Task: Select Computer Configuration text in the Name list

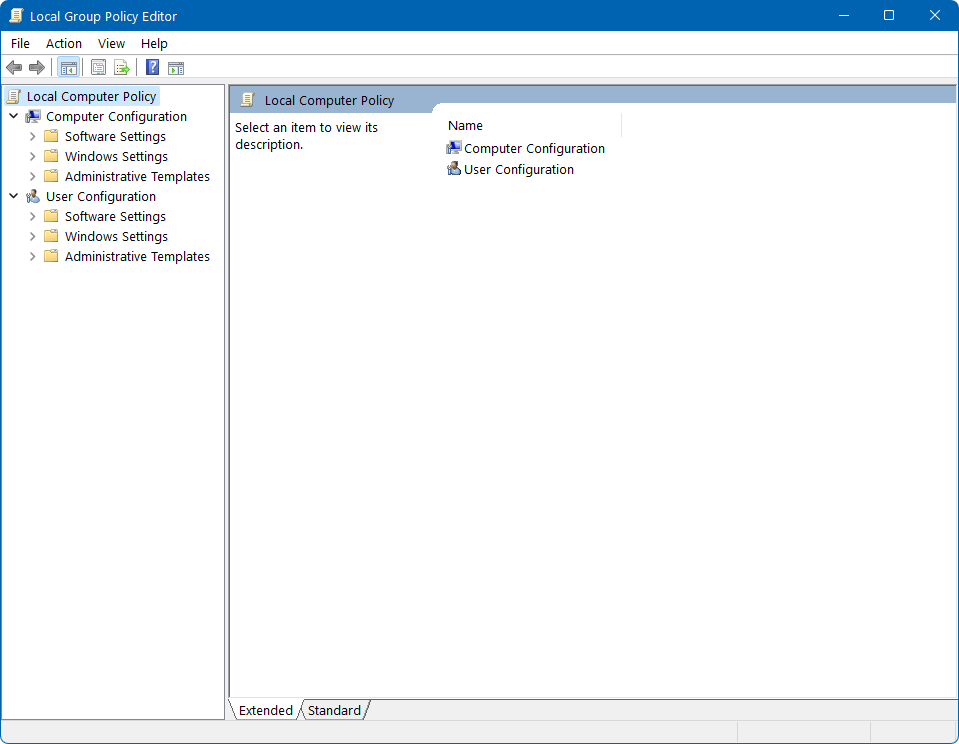Action: [534, 148]
